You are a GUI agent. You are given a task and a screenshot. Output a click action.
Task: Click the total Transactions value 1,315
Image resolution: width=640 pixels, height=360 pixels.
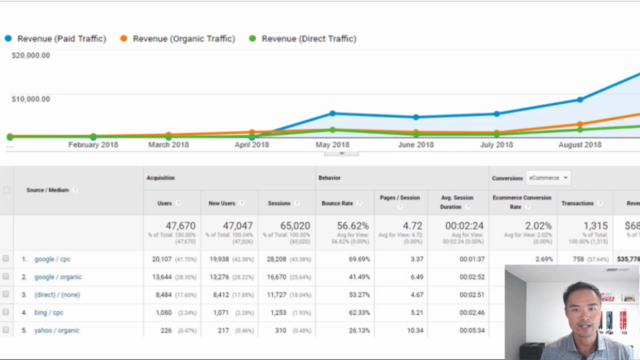click(x=596, y=226)
